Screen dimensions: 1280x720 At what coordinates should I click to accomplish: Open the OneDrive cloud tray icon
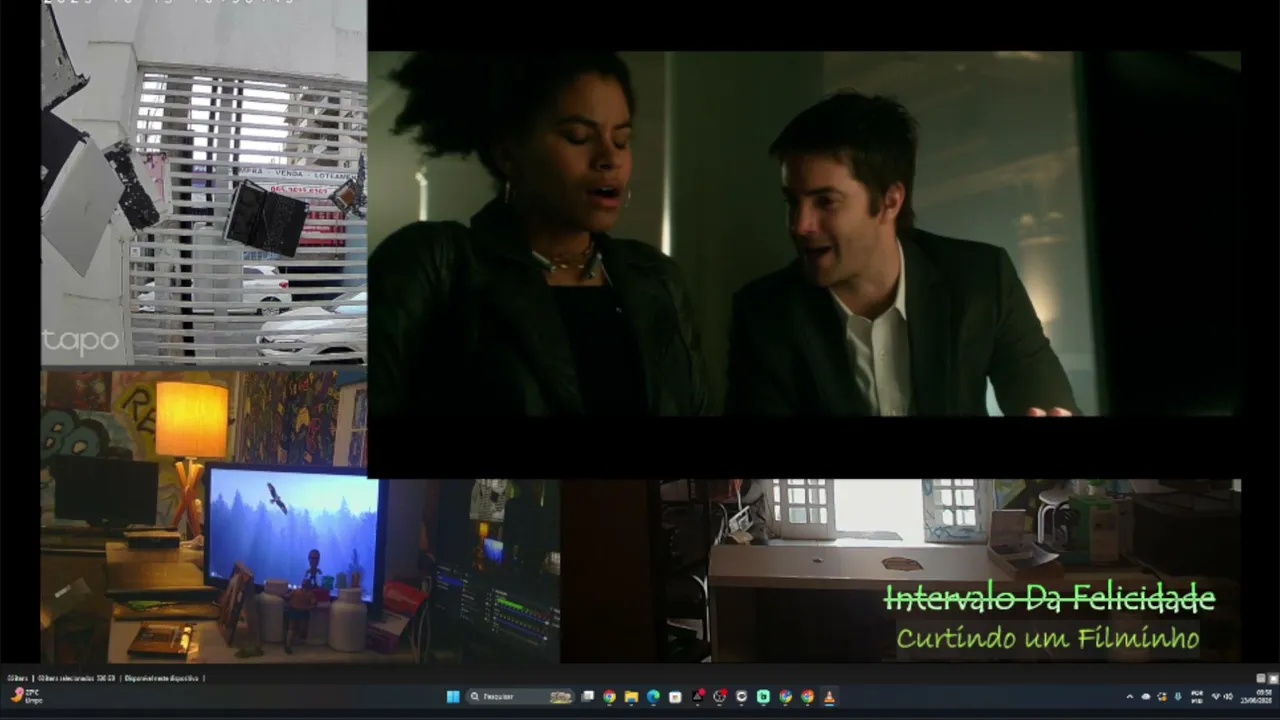click(x=1146, y=697)
